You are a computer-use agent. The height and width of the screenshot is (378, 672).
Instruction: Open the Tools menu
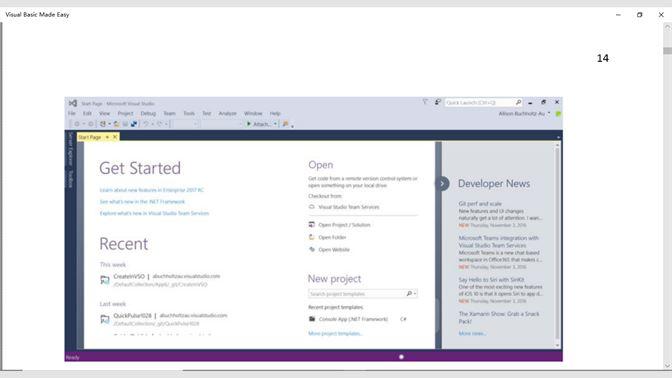tap(189, 113)
